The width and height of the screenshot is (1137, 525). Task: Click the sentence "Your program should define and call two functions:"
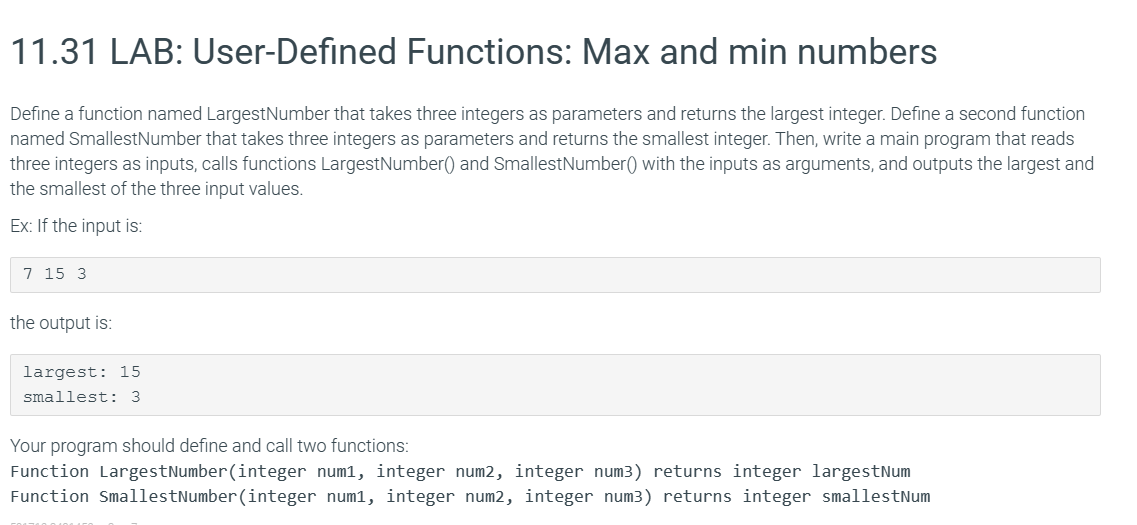click(x=210, y=445)
